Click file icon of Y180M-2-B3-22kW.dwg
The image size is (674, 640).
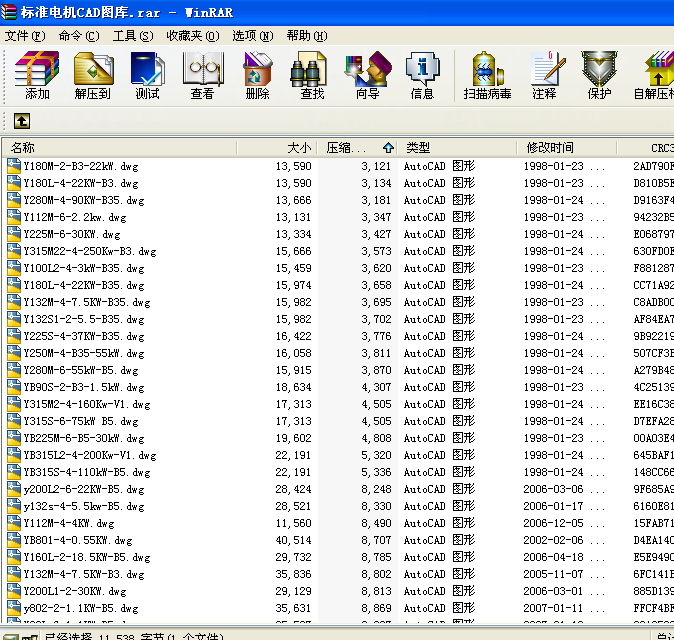click(14, 166)
